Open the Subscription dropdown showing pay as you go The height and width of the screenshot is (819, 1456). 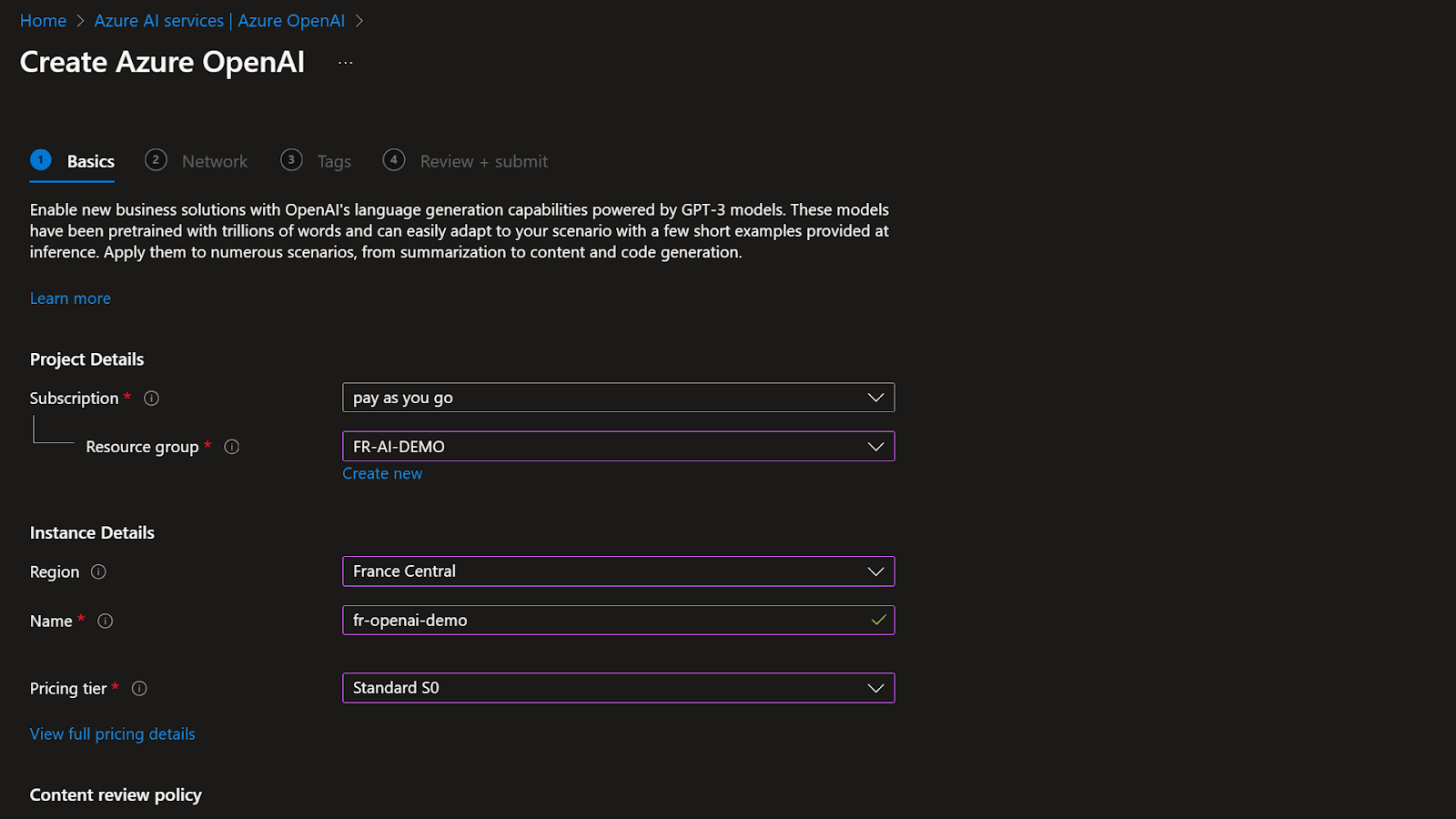[x=619, y=398]
